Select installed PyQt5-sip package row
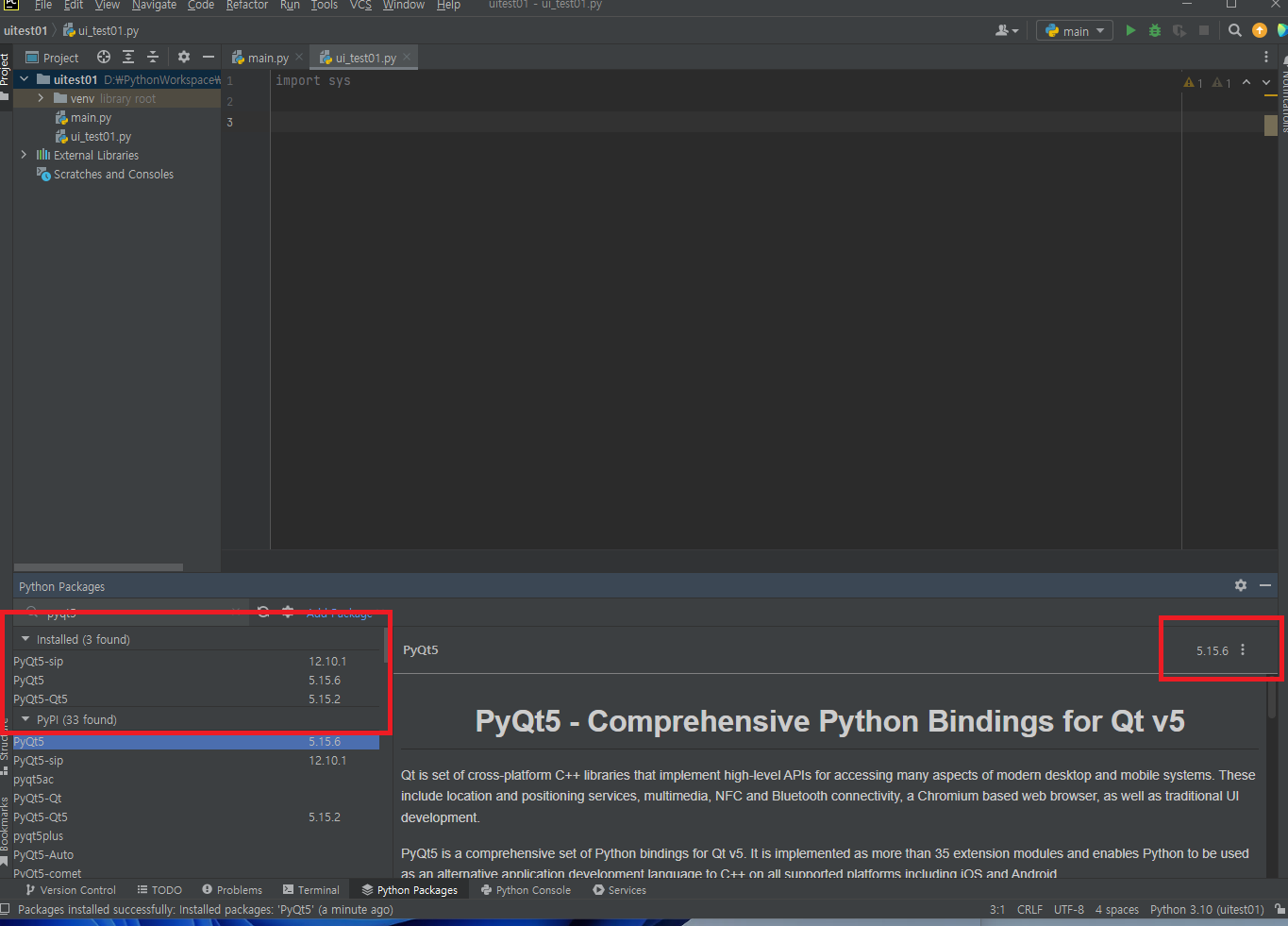This screenshot has height=926, width=1288. (196, 661)
